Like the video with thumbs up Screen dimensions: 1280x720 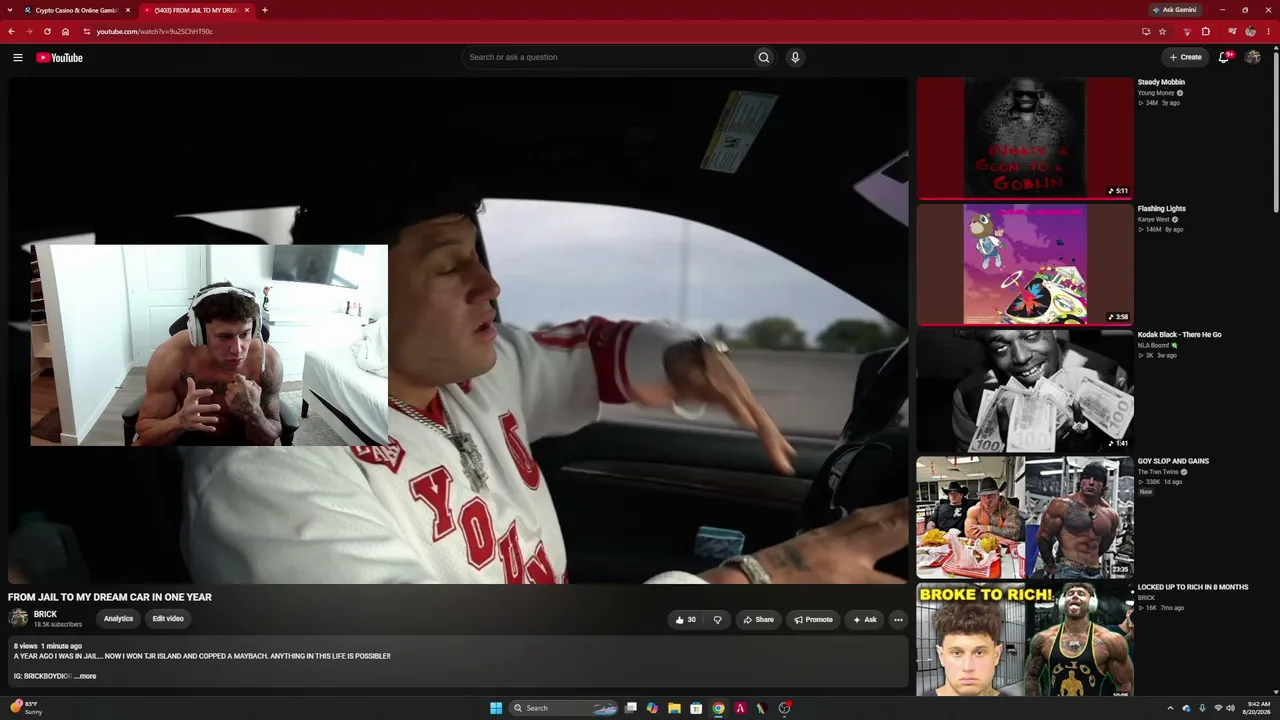point(686,620)
